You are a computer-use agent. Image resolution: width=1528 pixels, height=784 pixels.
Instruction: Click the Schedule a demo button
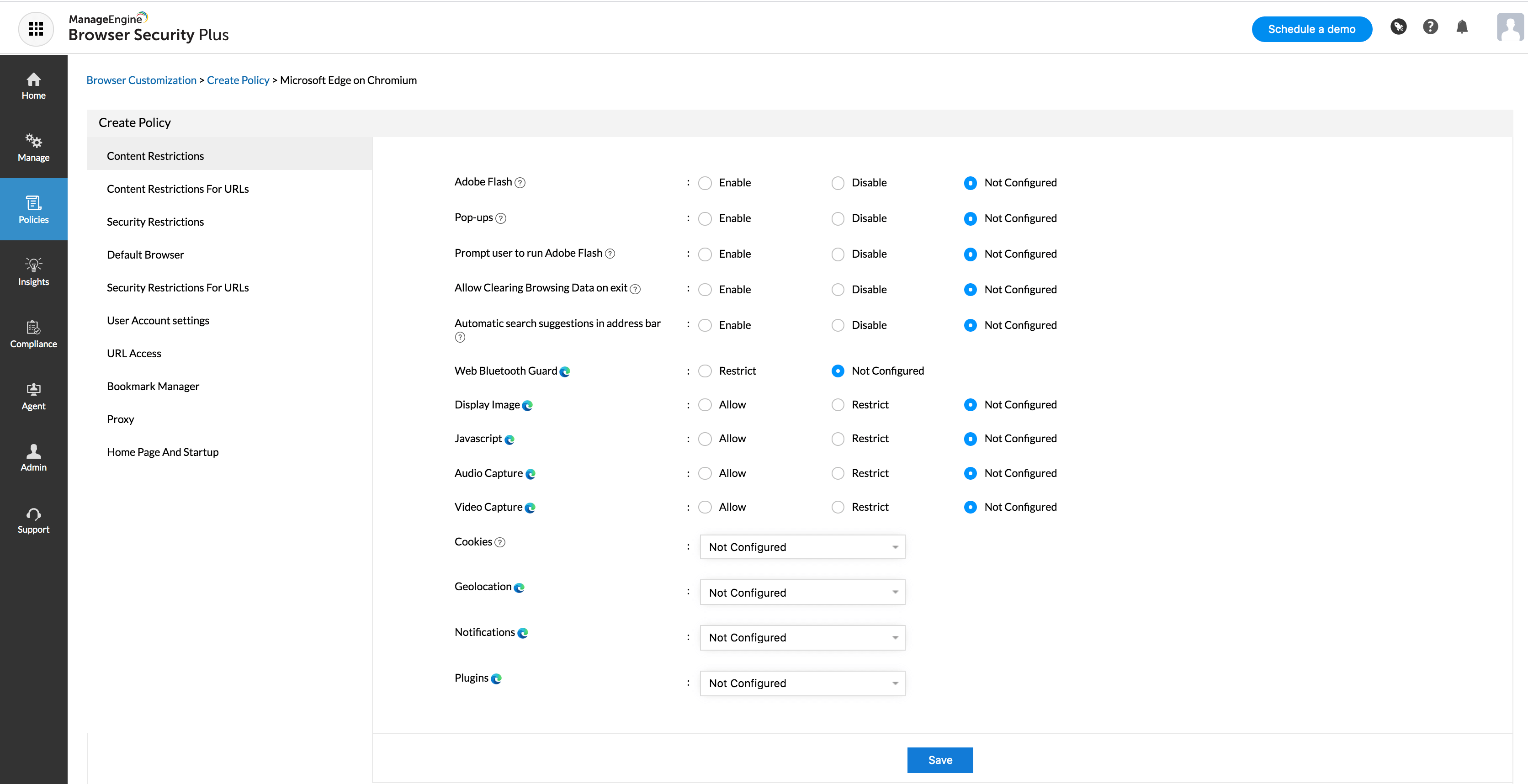point(1311,29)
